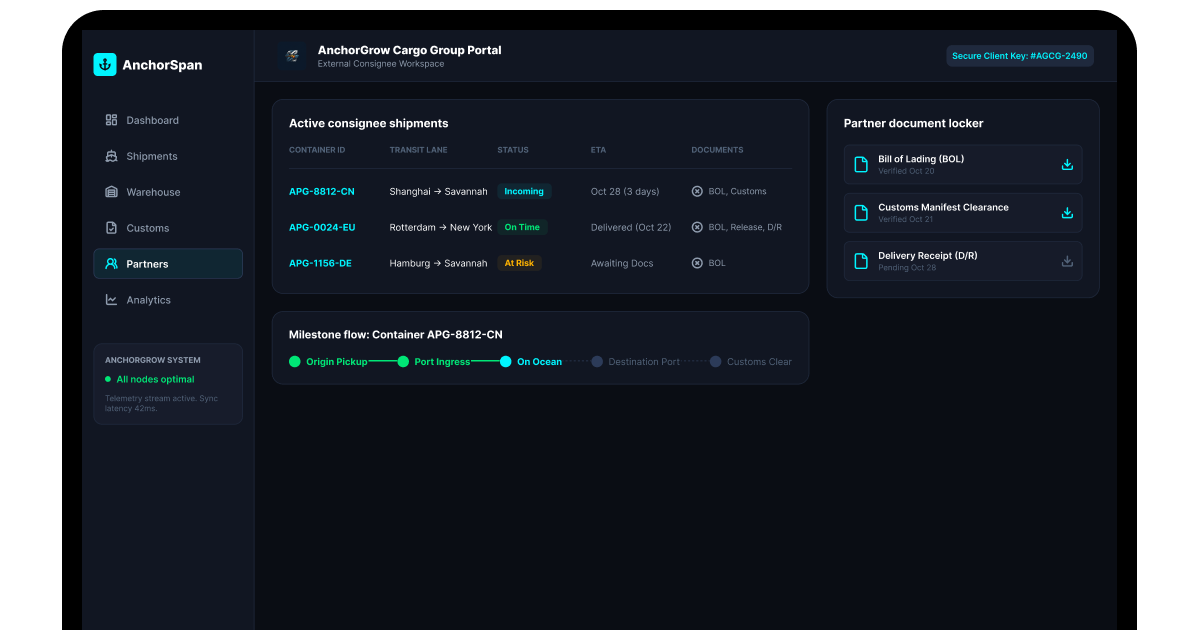This screenshot has width=1200, height=630.
Task: Click the Delivery Receipt (D/R) download icon
Action: pos(1067,261)
